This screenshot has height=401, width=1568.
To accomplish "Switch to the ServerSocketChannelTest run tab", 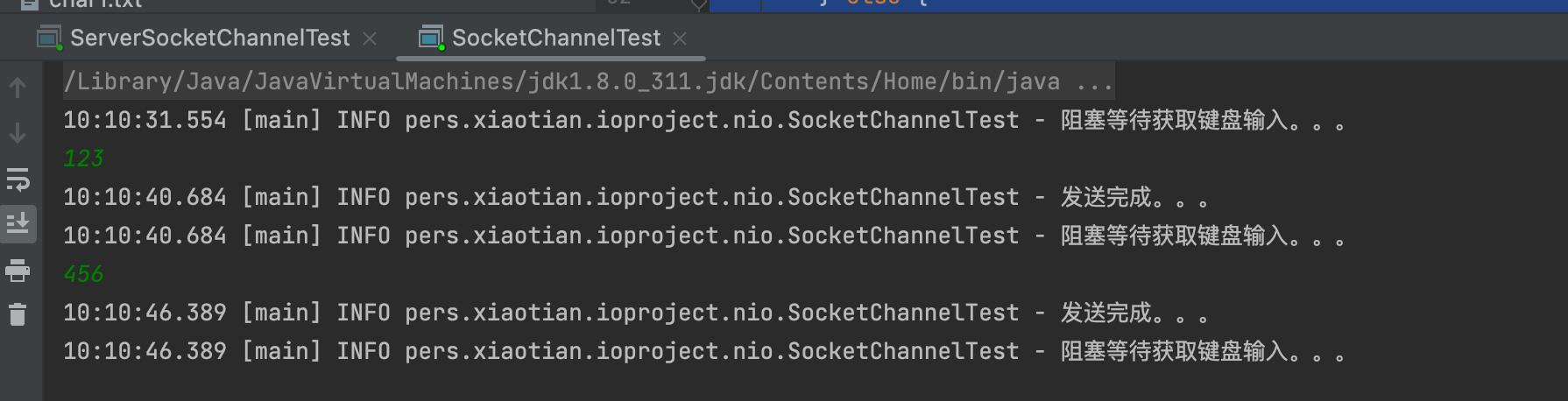I will [x=209, y=38].
